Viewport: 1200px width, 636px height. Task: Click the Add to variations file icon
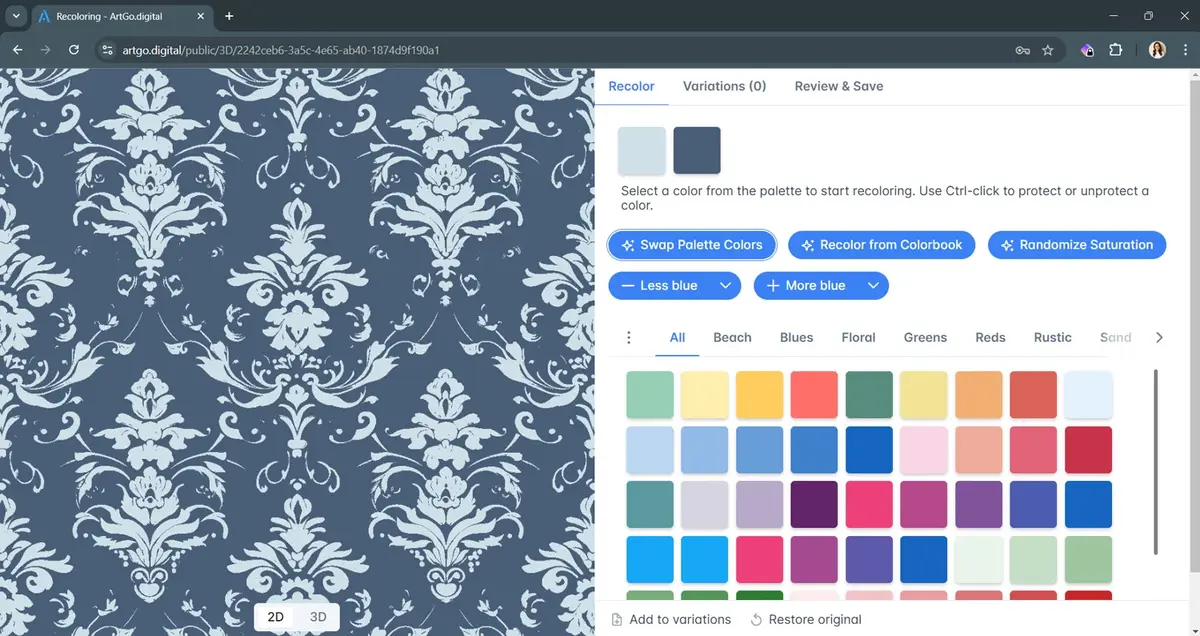pyautogui.click(x=617, y=619)
